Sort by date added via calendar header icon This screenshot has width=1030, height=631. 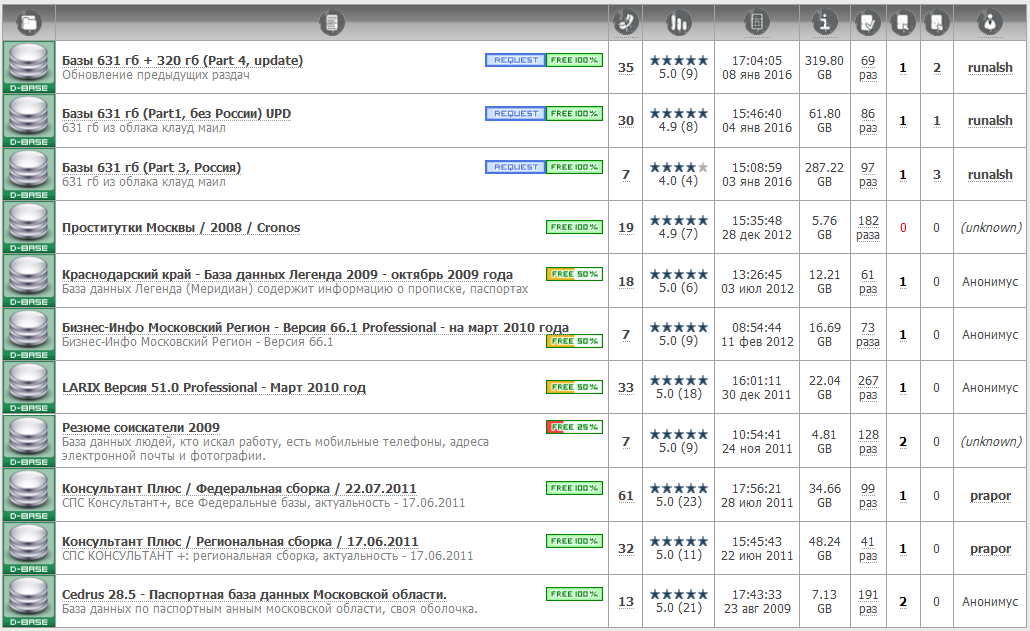click(757, 23)
